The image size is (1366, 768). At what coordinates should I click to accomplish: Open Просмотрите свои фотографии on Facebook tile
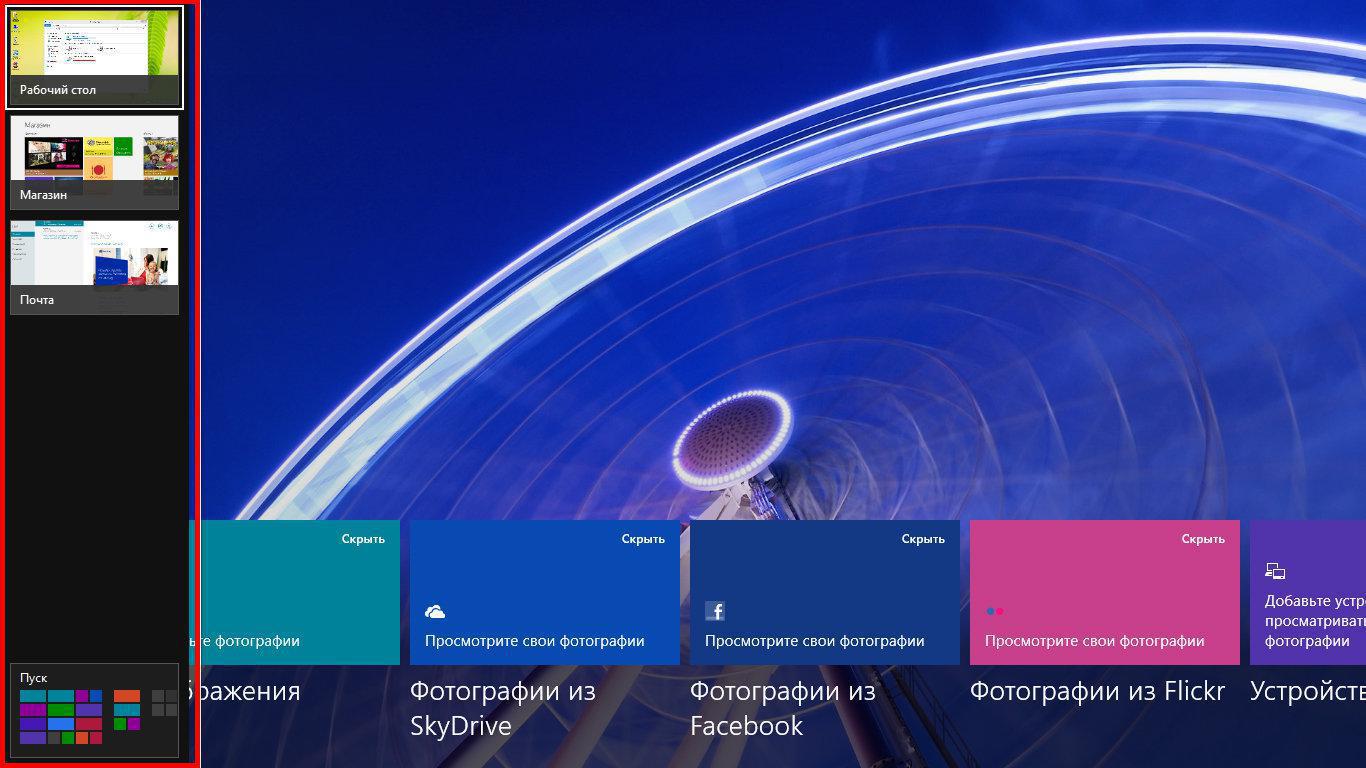point(815,641)
